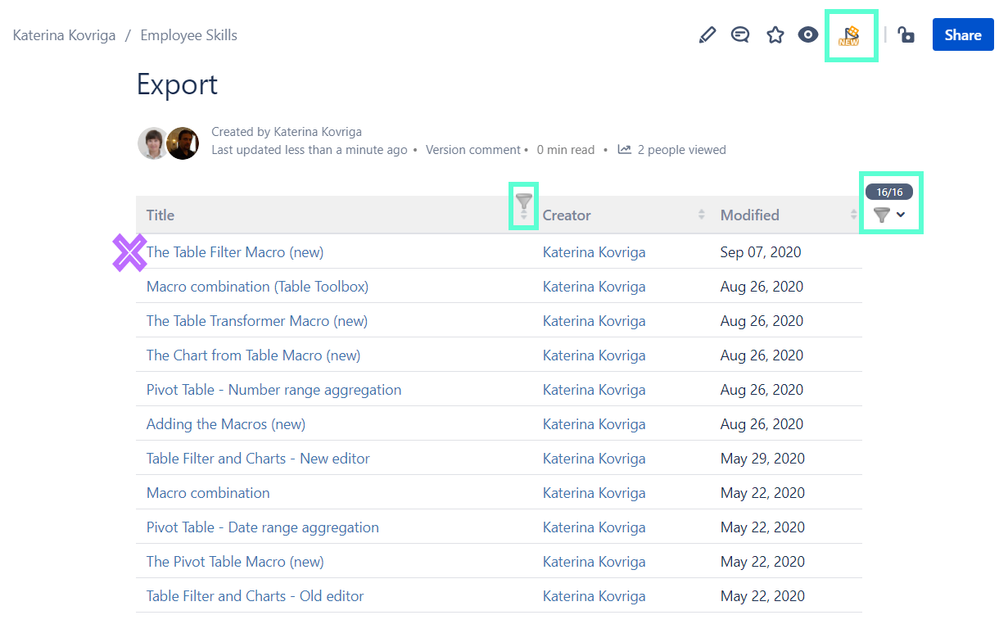This screenshot has width=999, height=620.
Task: Click the Title column header
Action: [x=161, y=215]
